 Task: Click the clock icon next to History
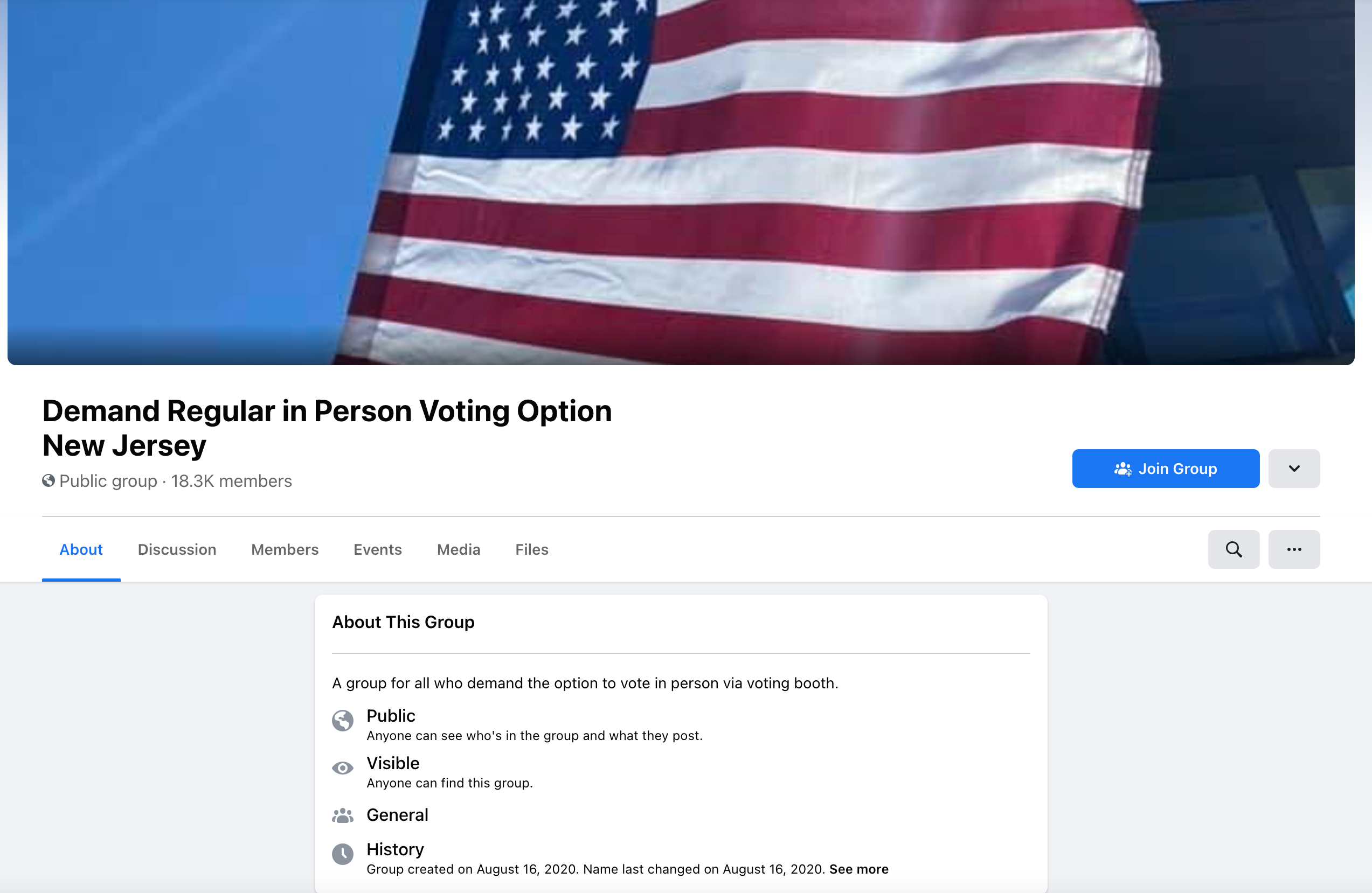342,854
